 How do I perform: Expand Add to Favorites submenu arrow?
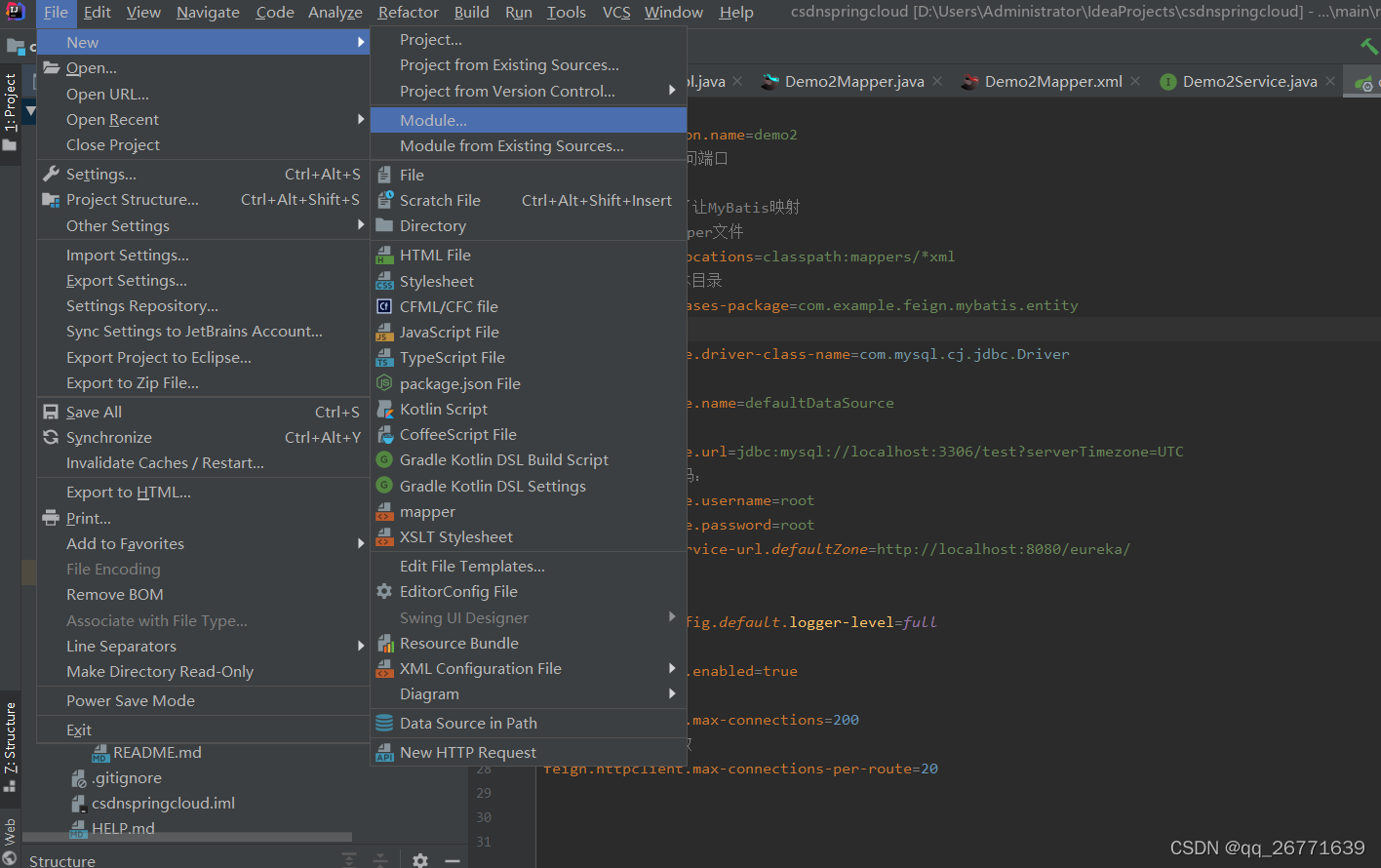pyautogui.click(x=361, y=543)
